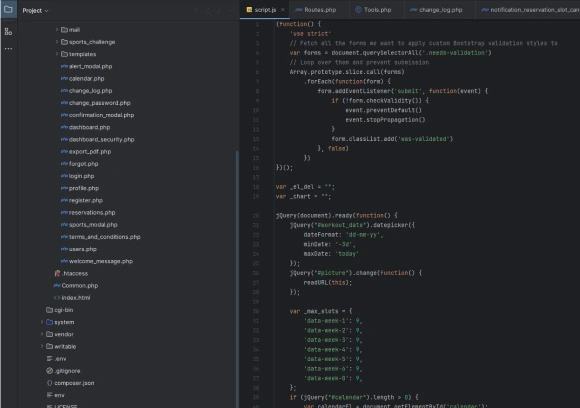The width and height of the screenshot is (580, 408).
Task: Click the script.js tab file icon
Action: 249,10
